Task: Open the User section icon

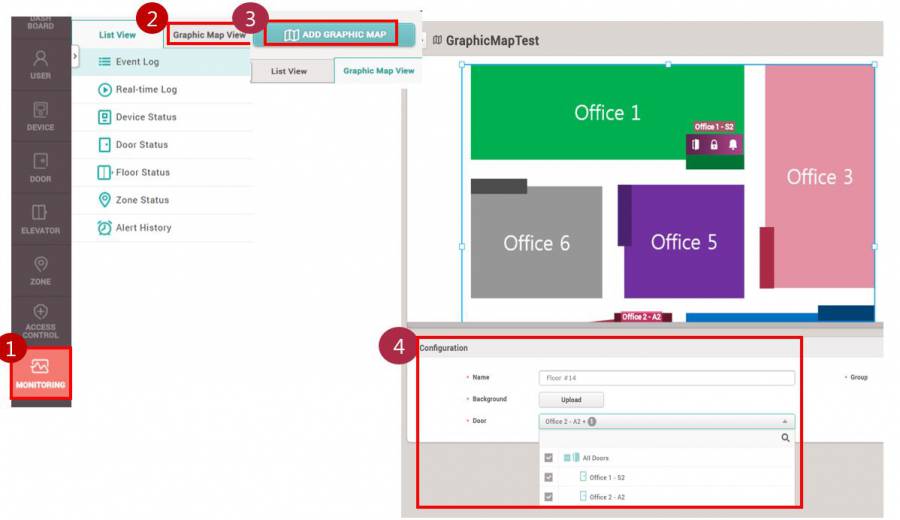Action: 41,64
